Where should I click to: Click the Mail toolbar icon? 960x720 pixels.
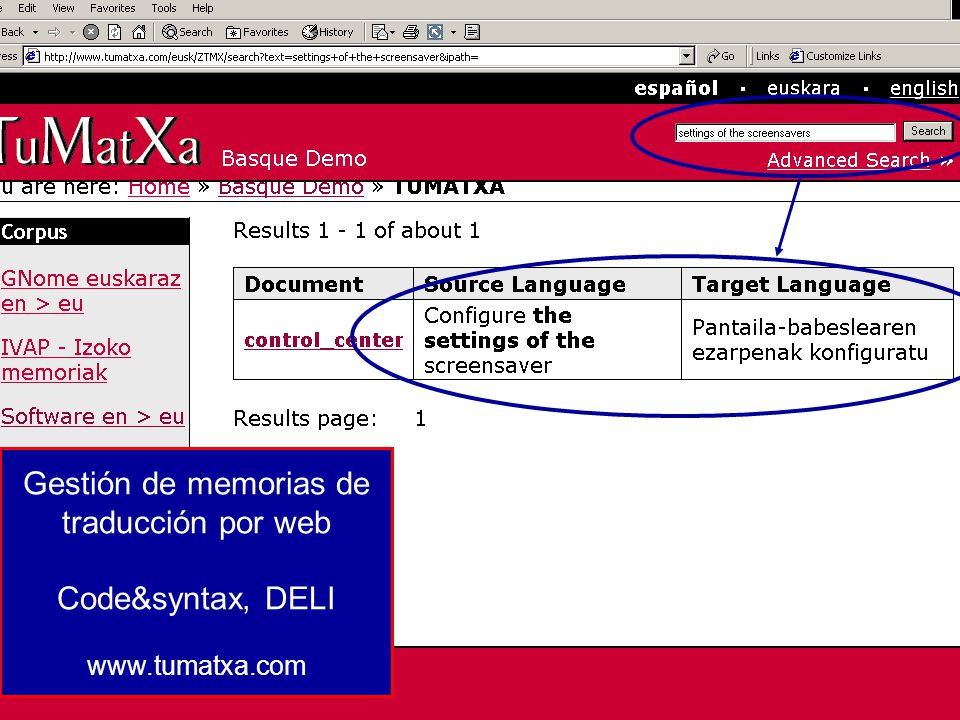pos(380,32)
